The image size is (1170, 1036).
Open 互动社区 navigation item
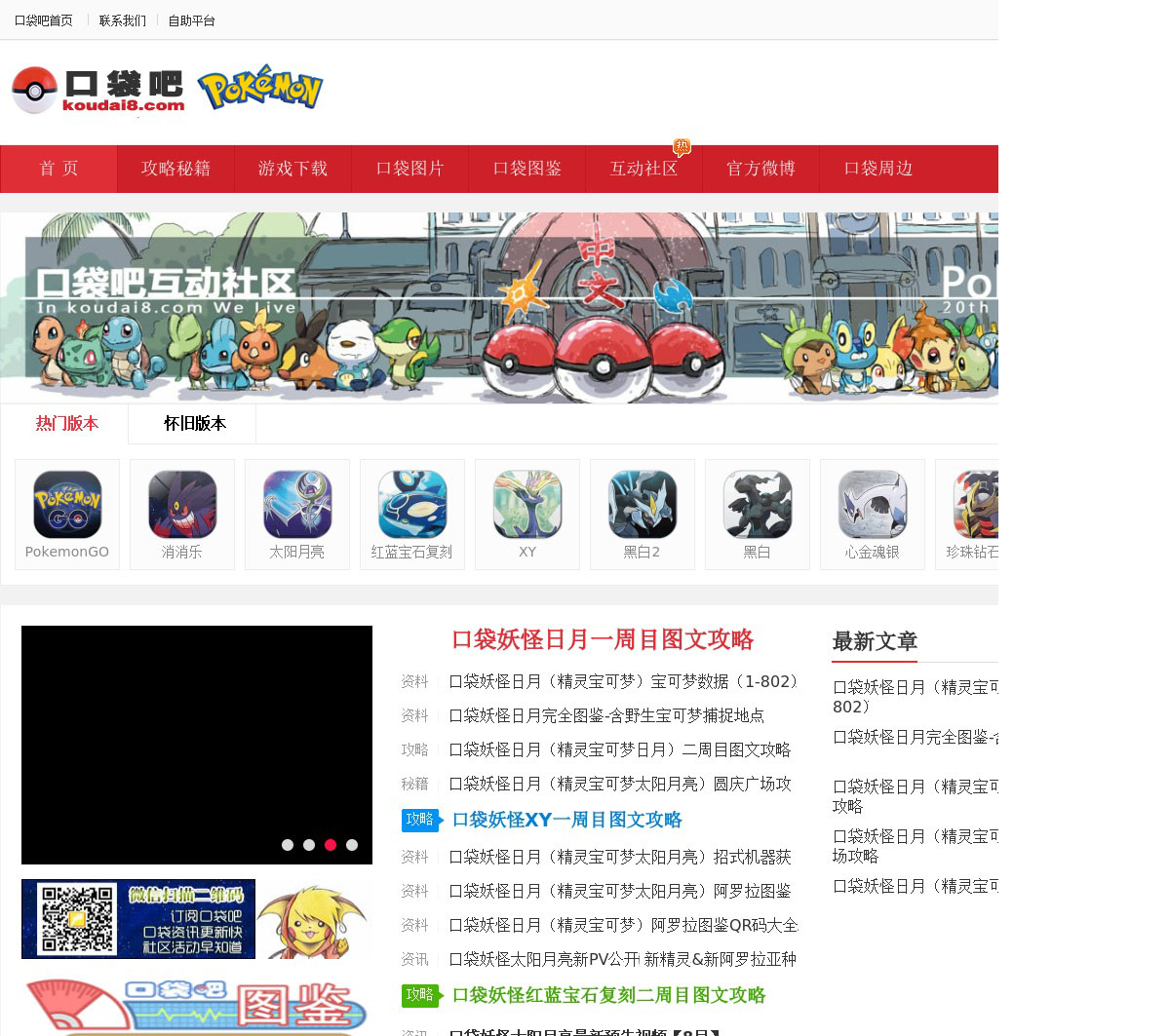[x=643, y=169]
